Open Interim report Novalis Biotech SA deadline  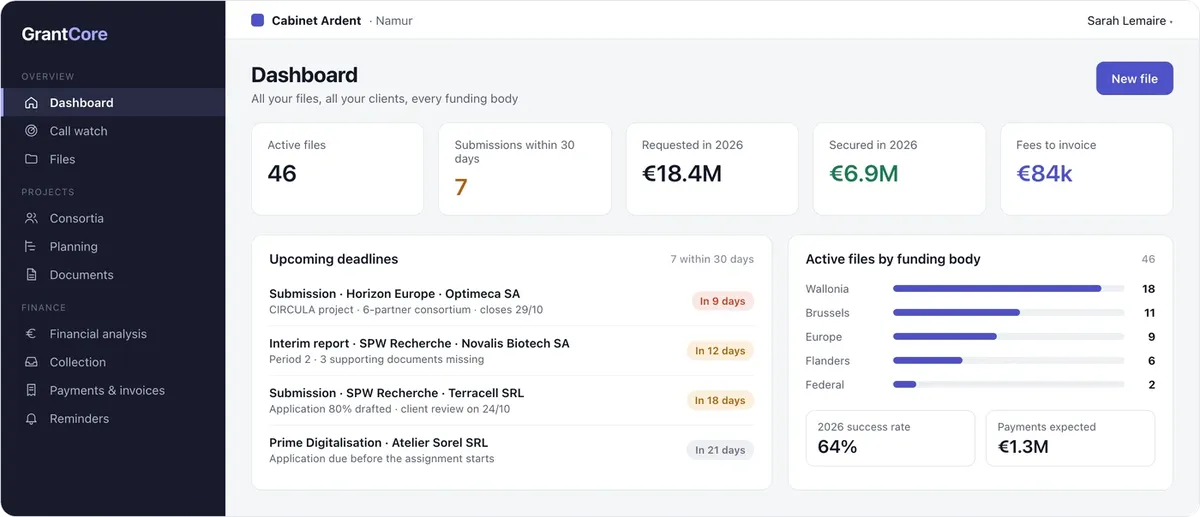click(x=511, y=351)
